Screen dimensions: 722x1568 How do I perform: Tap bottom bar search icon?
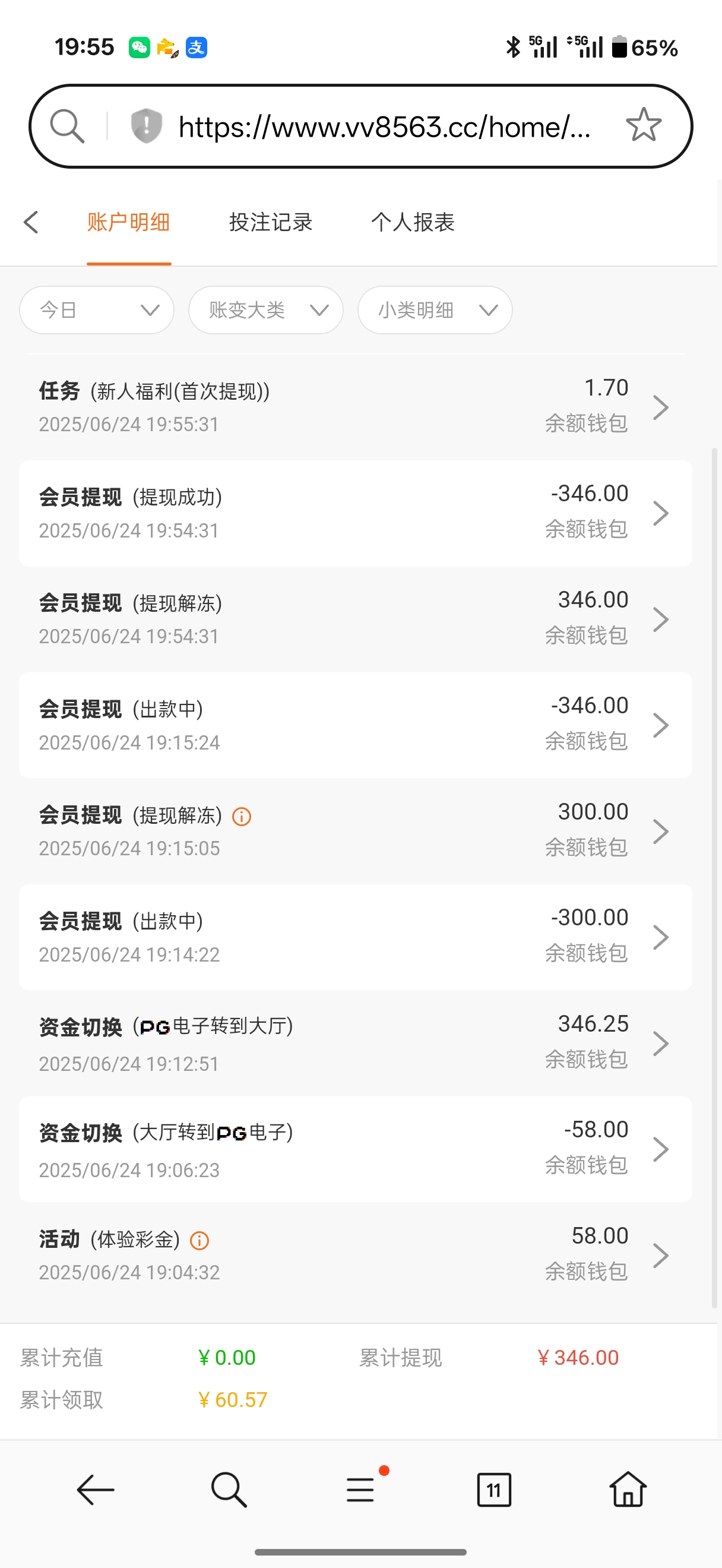tap(228, 1490)
